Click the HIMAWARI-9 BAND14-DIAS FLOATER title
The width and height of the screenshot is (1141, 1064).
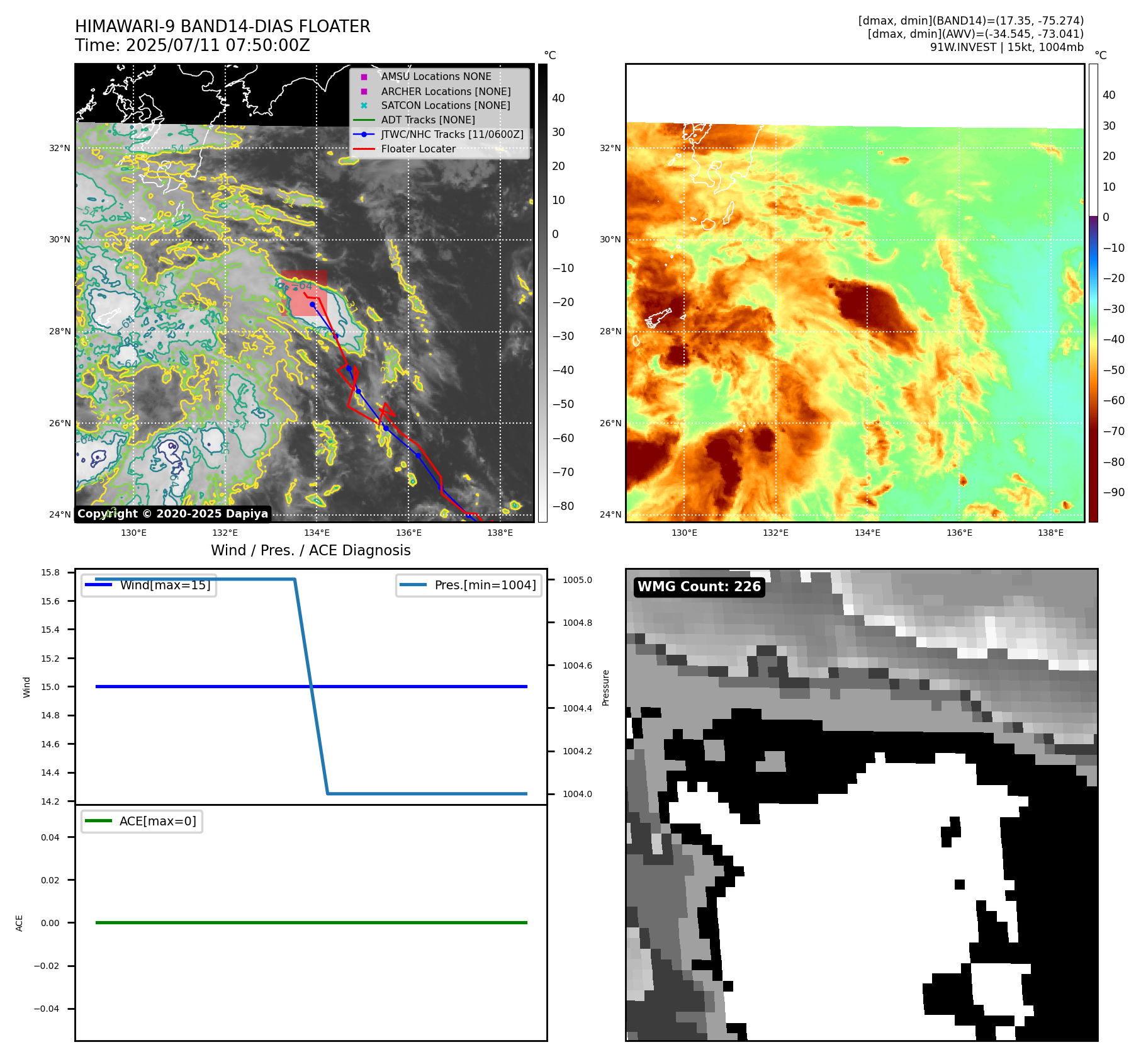coord(223,26)
